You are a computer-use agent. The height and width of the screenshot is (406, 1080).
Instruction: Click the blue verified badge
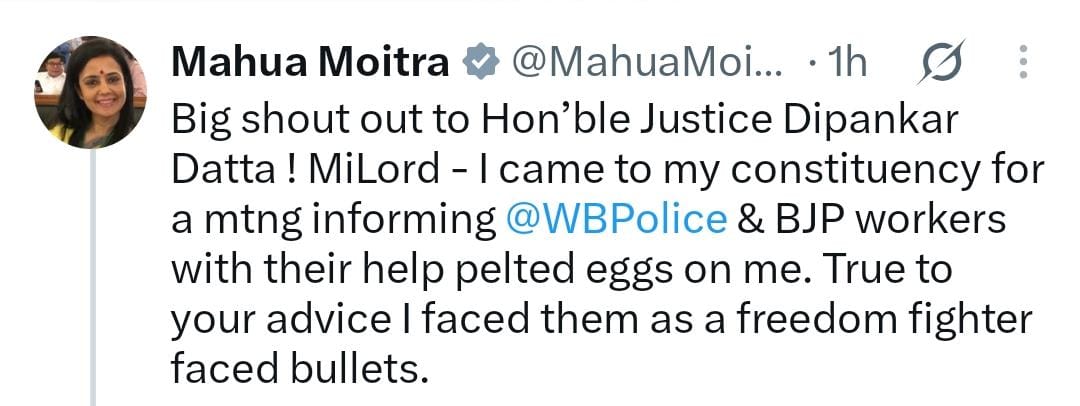(480, 62)
